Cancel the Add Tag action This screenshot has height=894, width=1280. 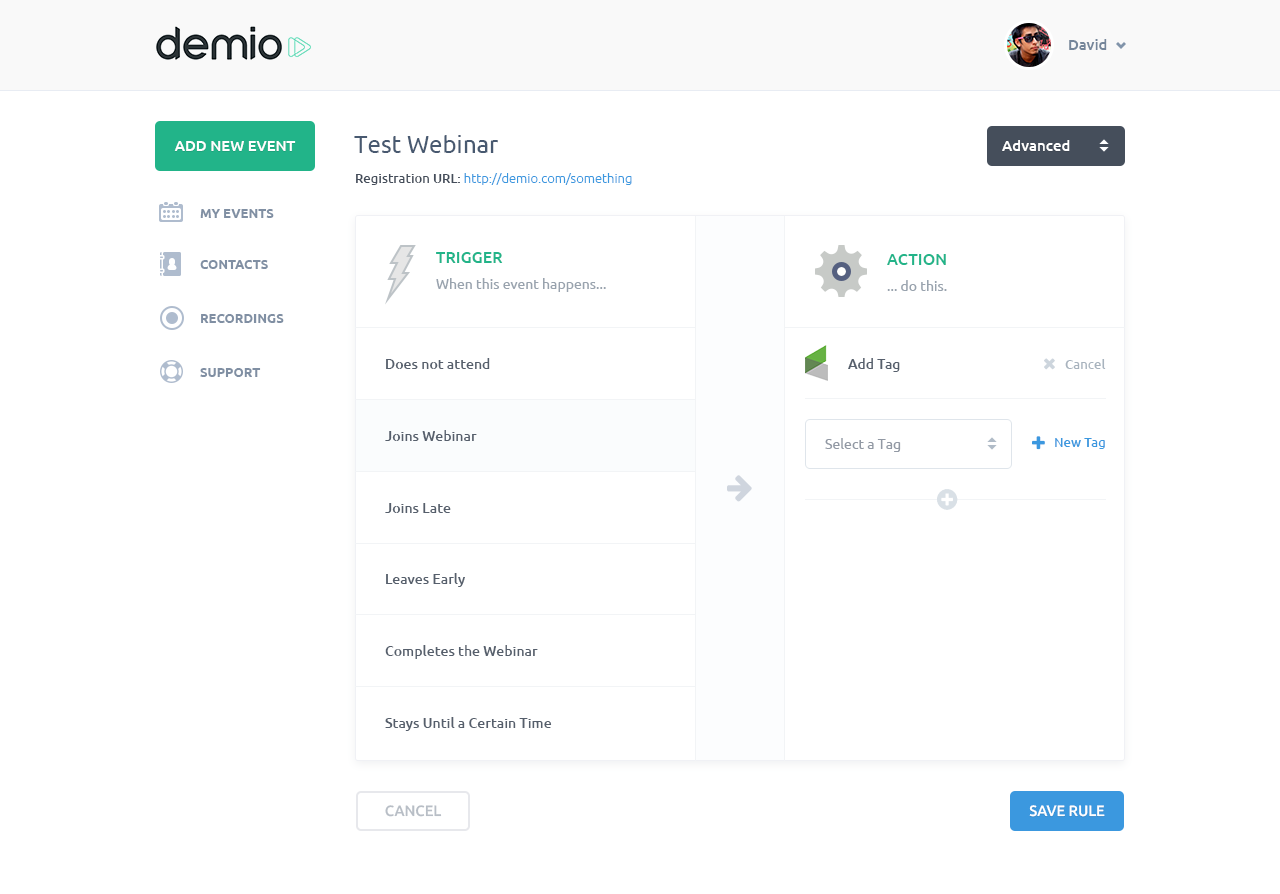[1074, 364]
